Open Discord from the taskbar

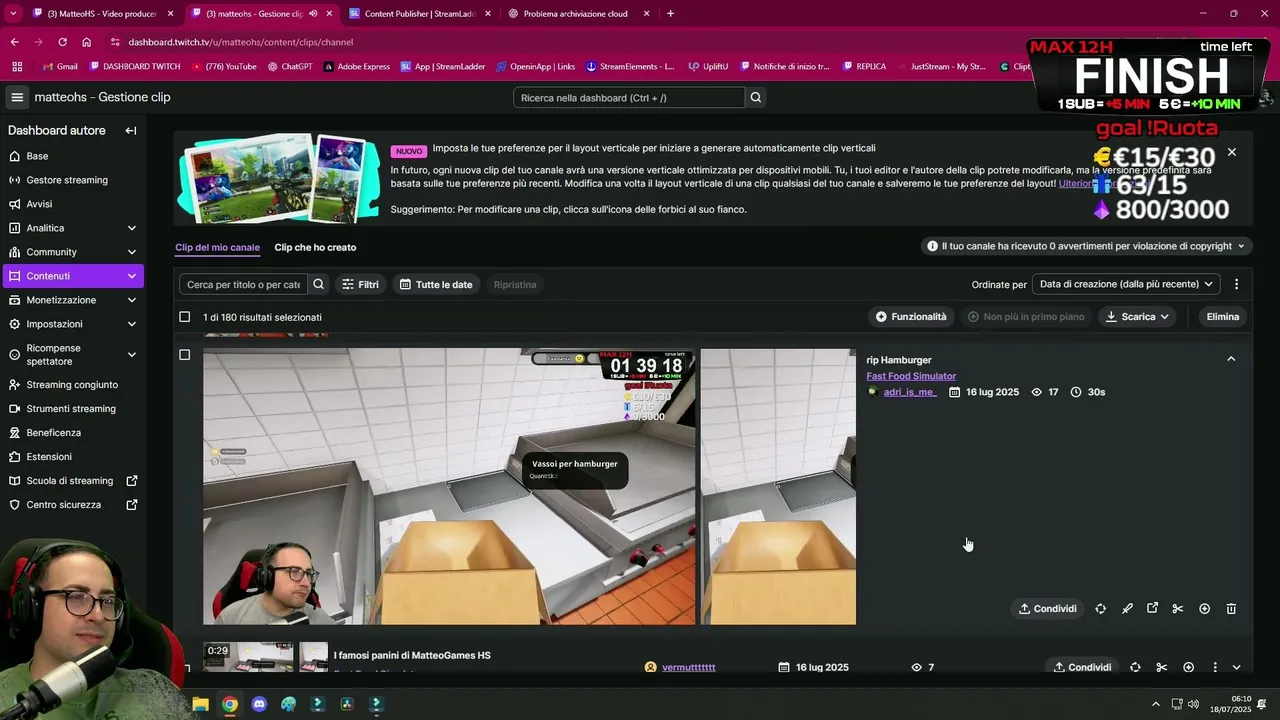click(x=259, y=704)
